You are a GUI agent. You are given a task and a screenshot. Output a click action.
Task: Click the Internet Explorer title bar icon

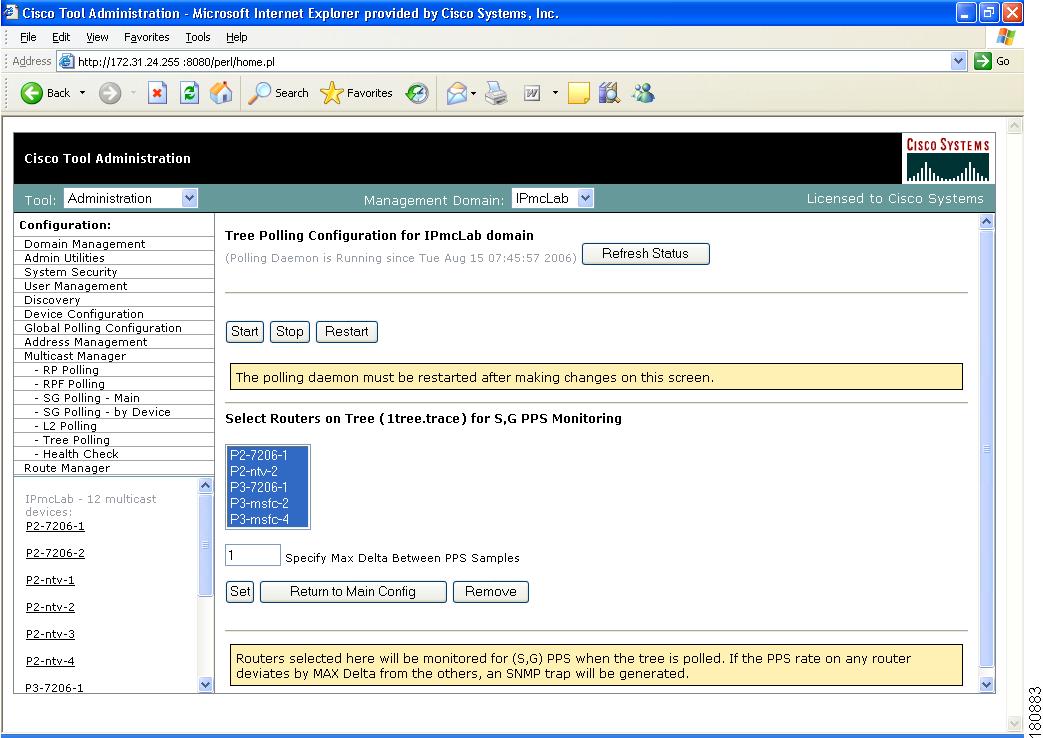[11, 13]
